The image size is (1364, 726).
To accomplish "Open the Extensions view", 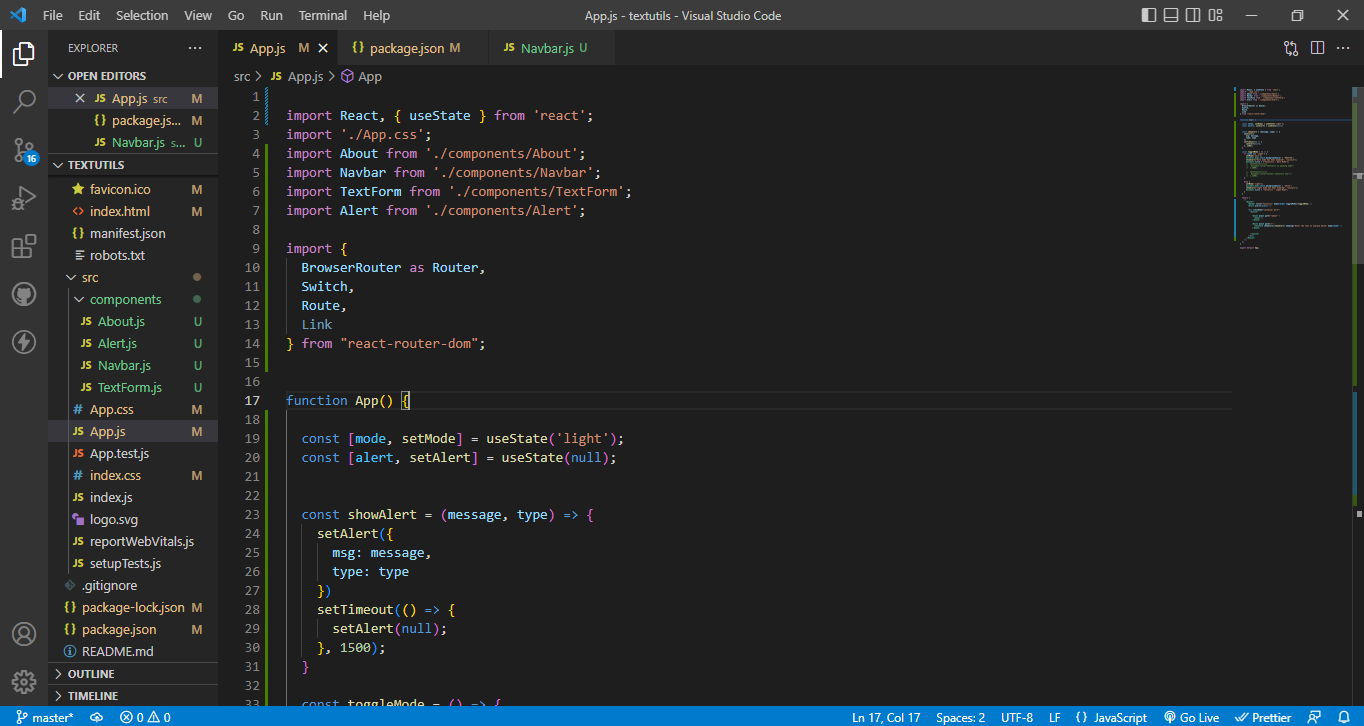I will click(x=24, y=246).
